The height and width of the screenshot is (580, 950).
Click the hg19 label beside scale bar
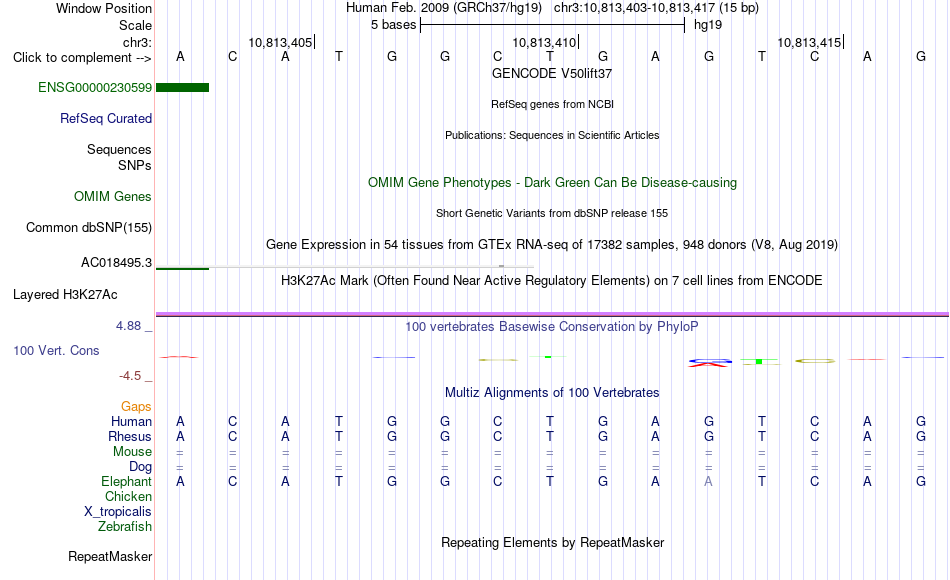pos(708,25)
